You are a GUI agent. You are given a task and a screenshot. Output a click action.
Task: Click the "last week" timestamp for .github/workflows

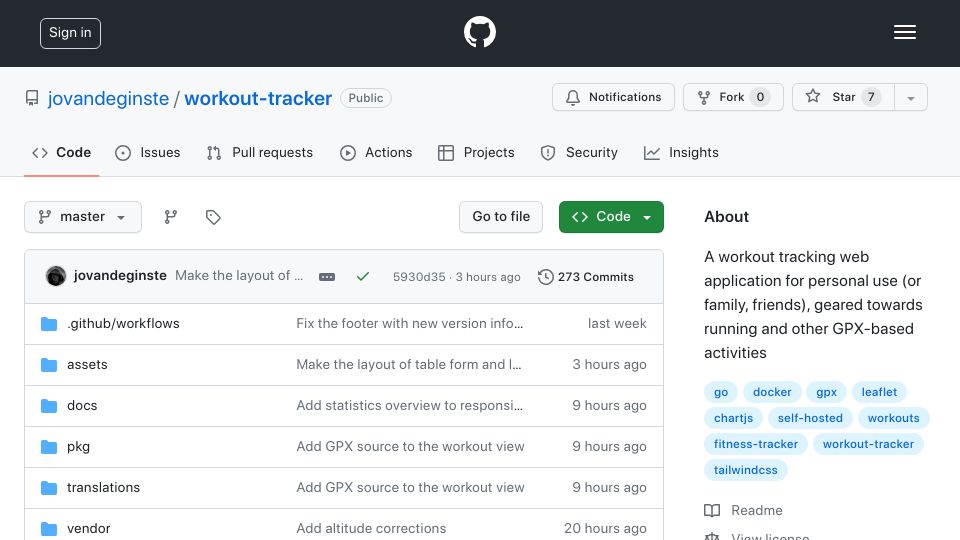click(x=617, y=323)
